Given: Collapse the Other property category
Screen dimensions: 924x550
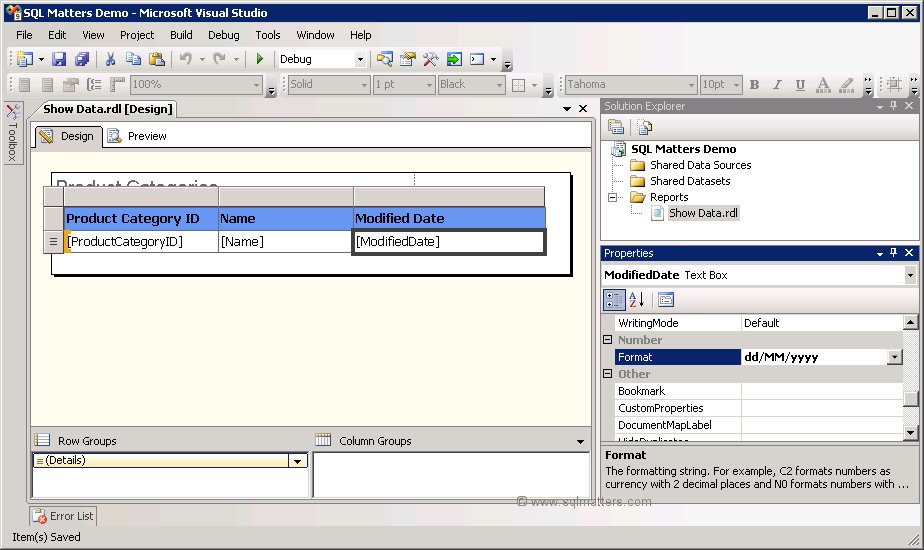Looking at the screenshot, I should 608,374.
